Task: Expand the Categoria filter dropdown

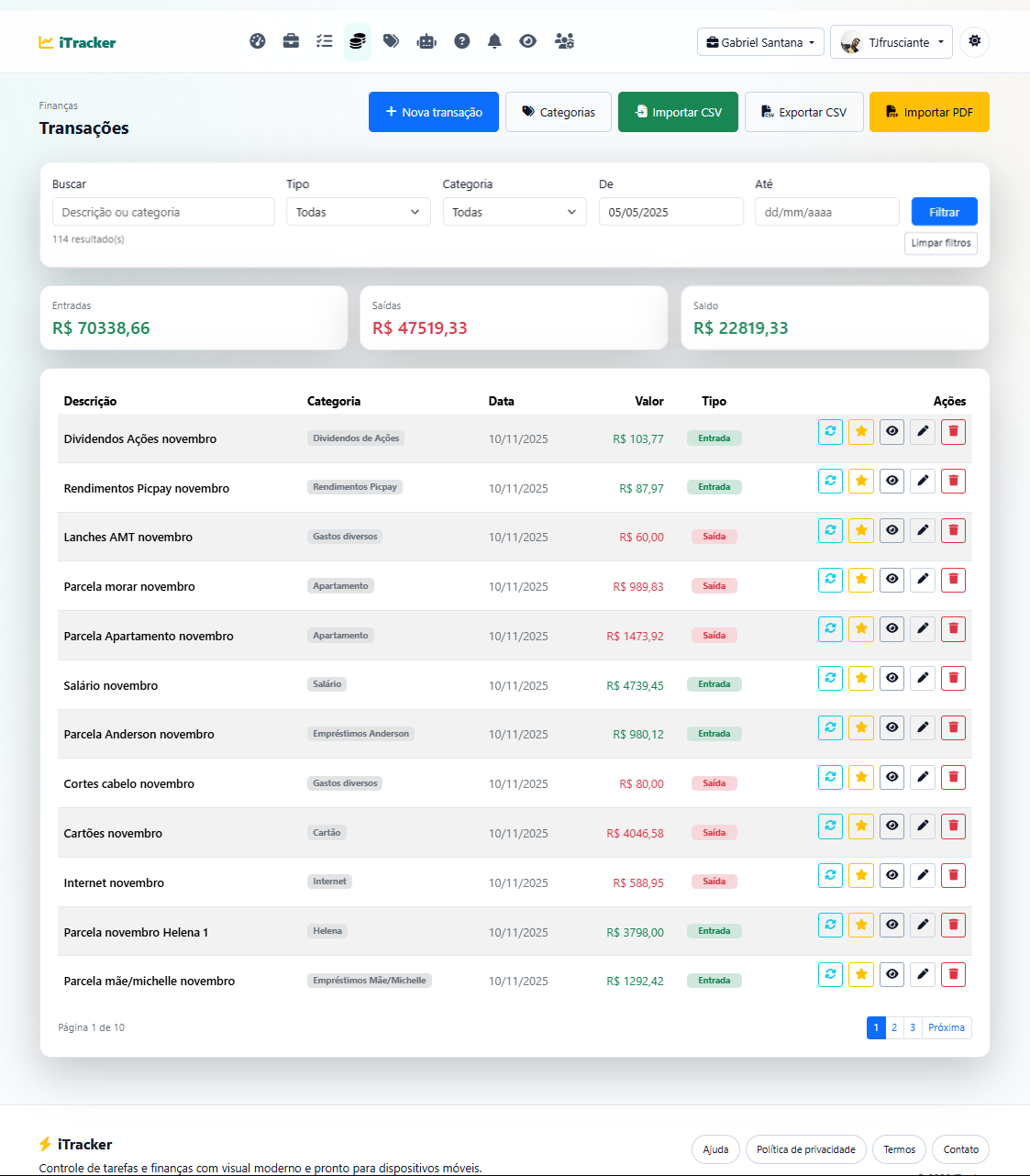Action: (x=514, y=212)
